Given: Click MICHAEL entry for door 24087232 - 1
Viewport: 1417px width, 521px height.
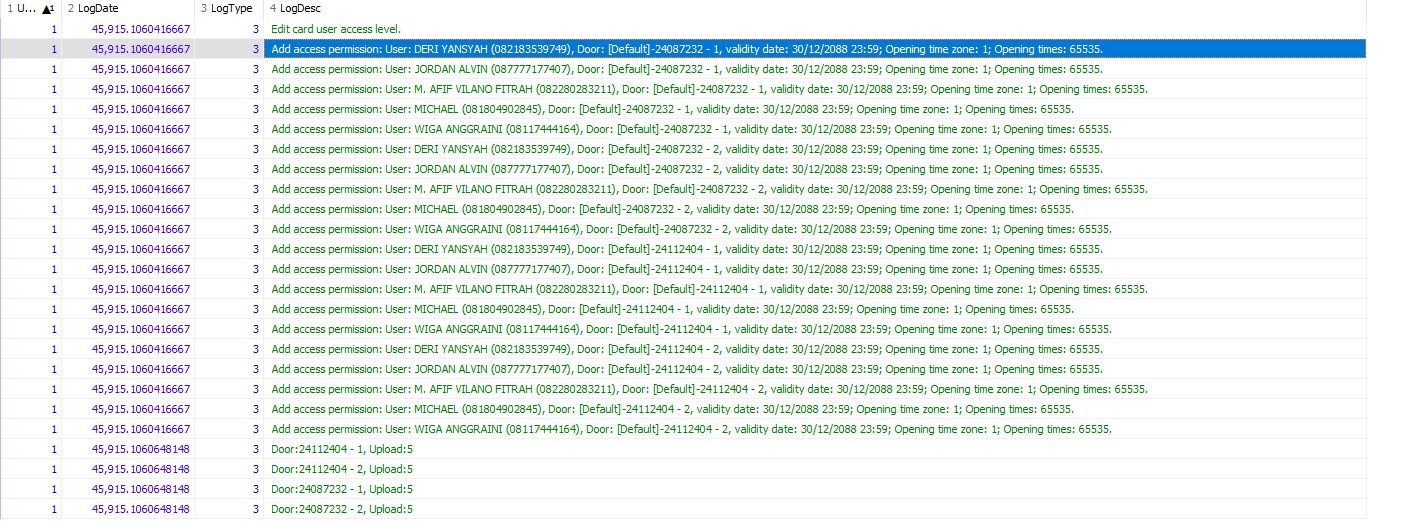Looking at the screenshot, I should pos(672,109).
